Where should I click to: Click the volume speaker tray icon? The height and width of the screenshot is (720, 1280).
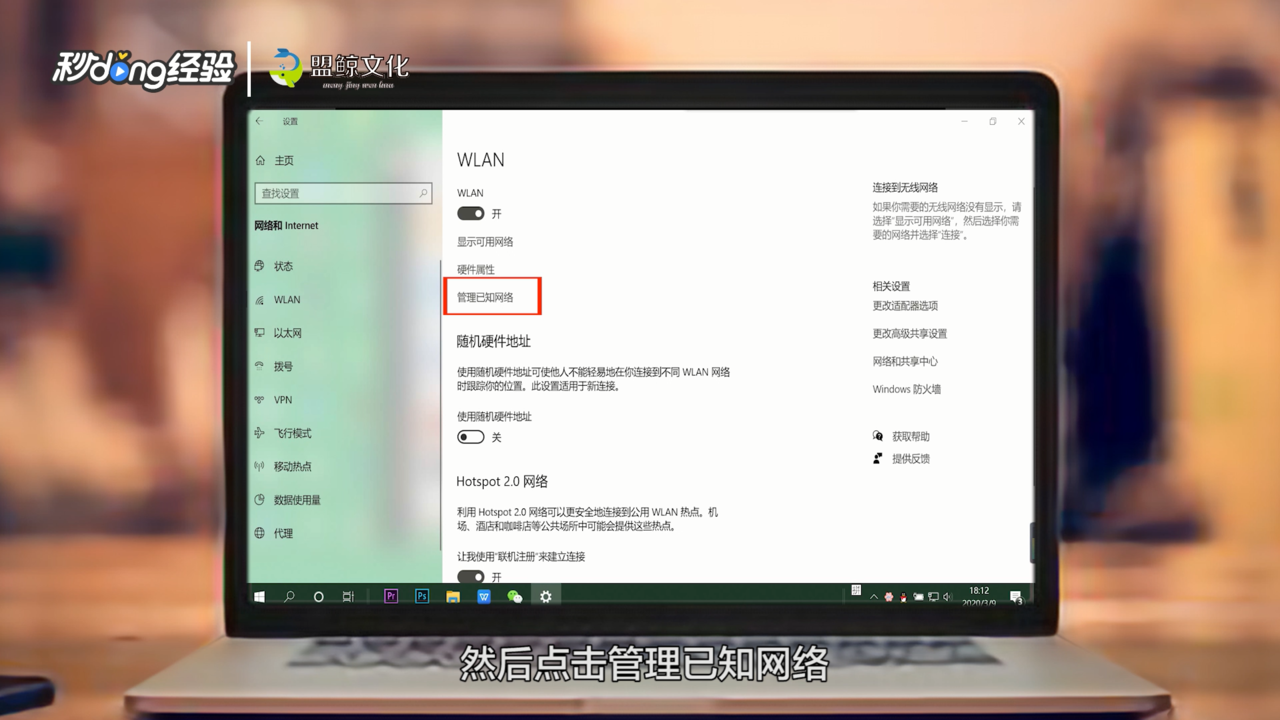pyautogui.click(x=948, y=597)
